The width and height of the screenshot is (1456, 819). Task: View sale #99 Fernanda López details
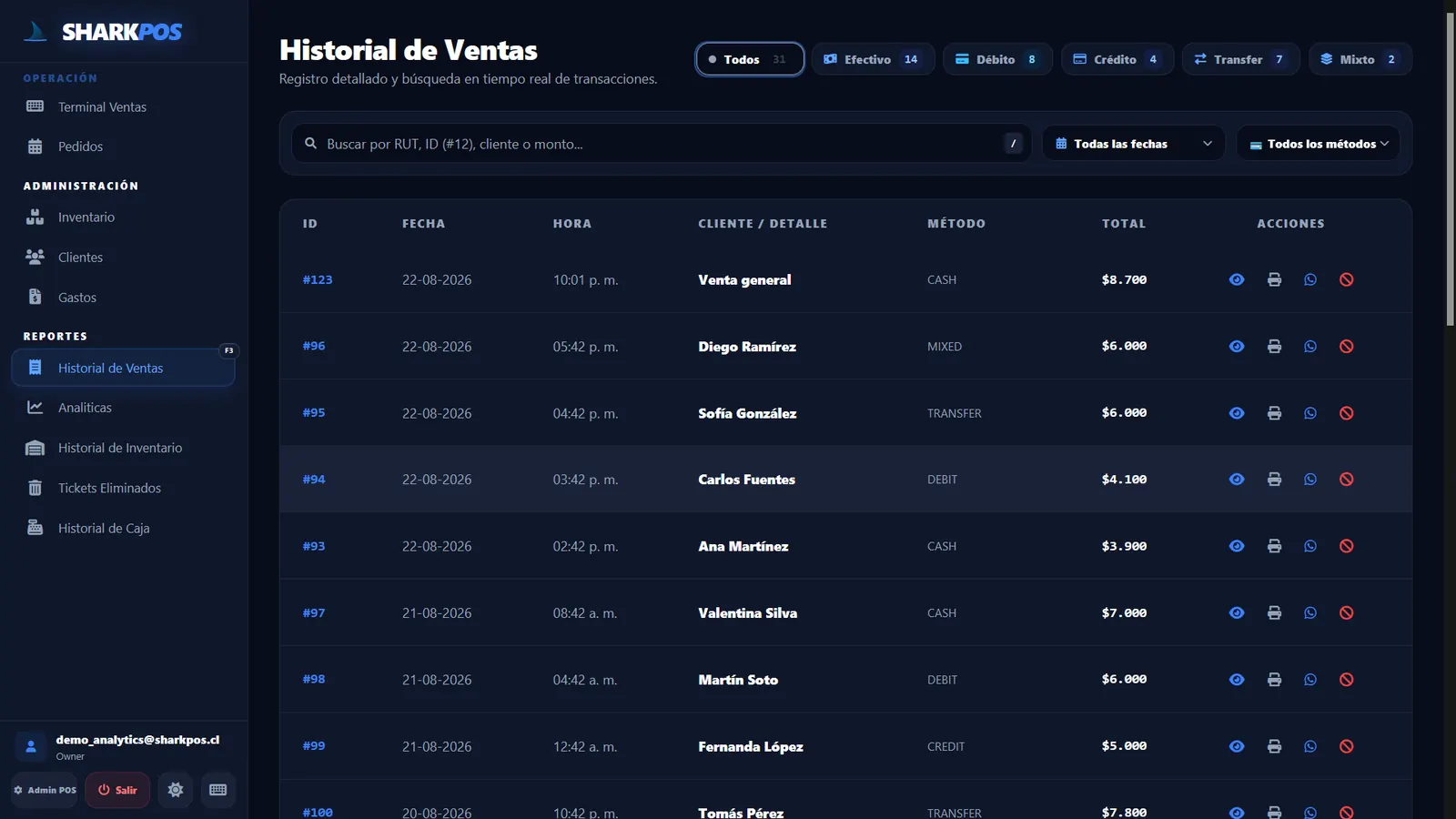pyautogui.click(x=1237, y=746)
